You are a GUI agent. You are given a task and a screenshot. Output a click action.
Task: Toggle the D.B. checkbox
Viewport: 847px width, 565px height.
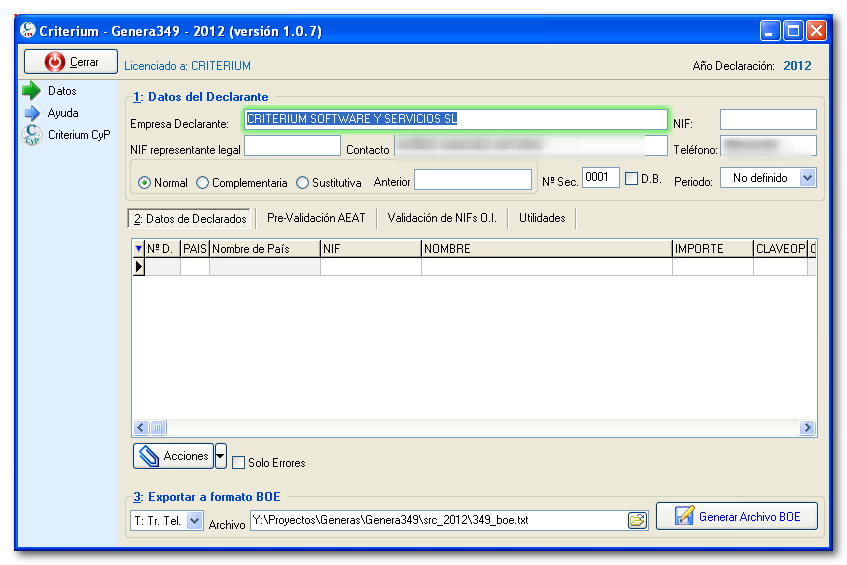click(631, 179)
